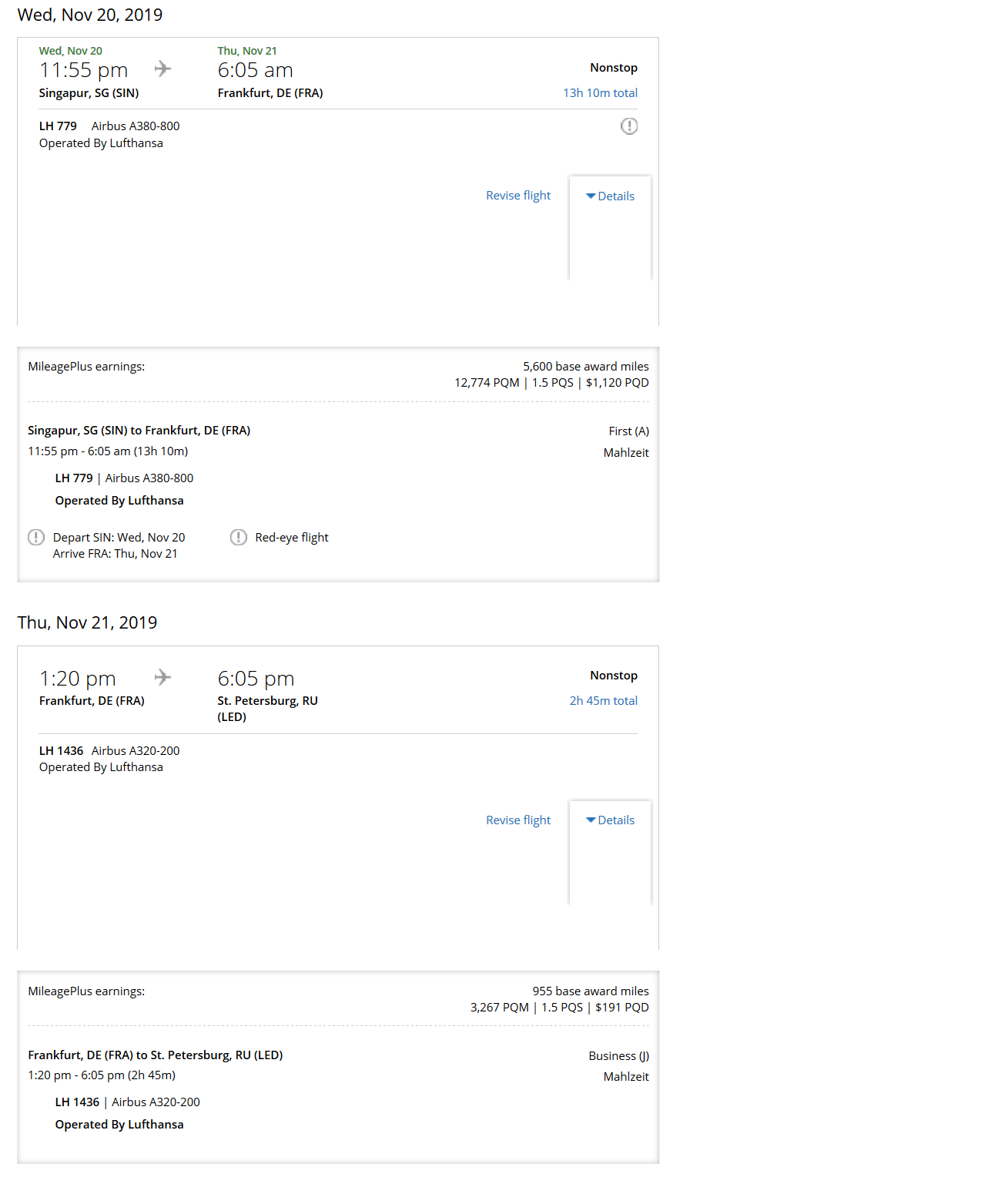This screenshot has width=1008, height=1184.
Task: Open the 13h 10m total duration link
Action: (x=600, y=92)
